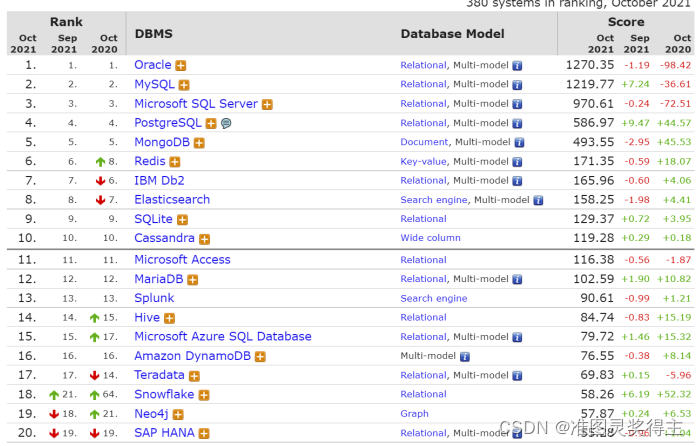Open the Microsoft Azure SQL Database link
The height and width of the screenshot is (446, 699).
click(x=223, y=336)
